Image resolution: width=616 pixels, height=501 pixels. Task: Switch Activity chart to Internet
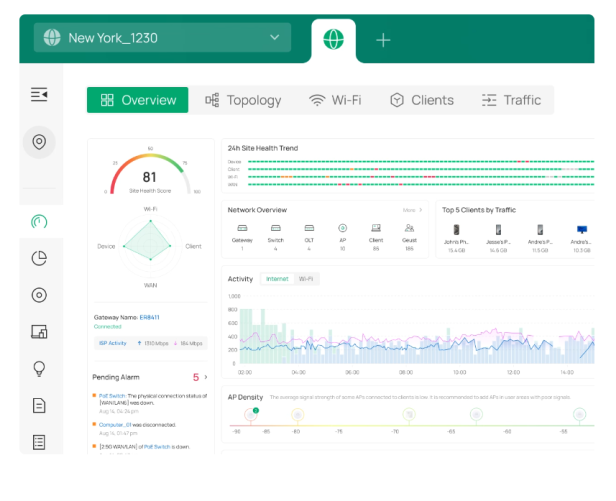277,279
